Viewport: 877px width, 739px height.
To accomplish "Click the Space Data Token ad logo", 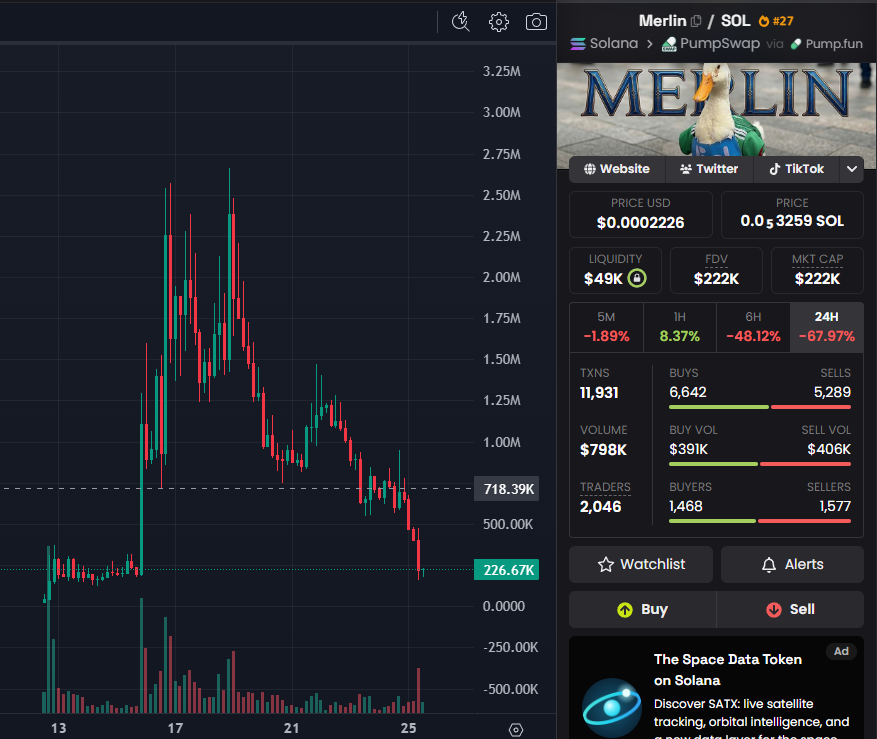I will pyautogui.click(x=611, y=707).
